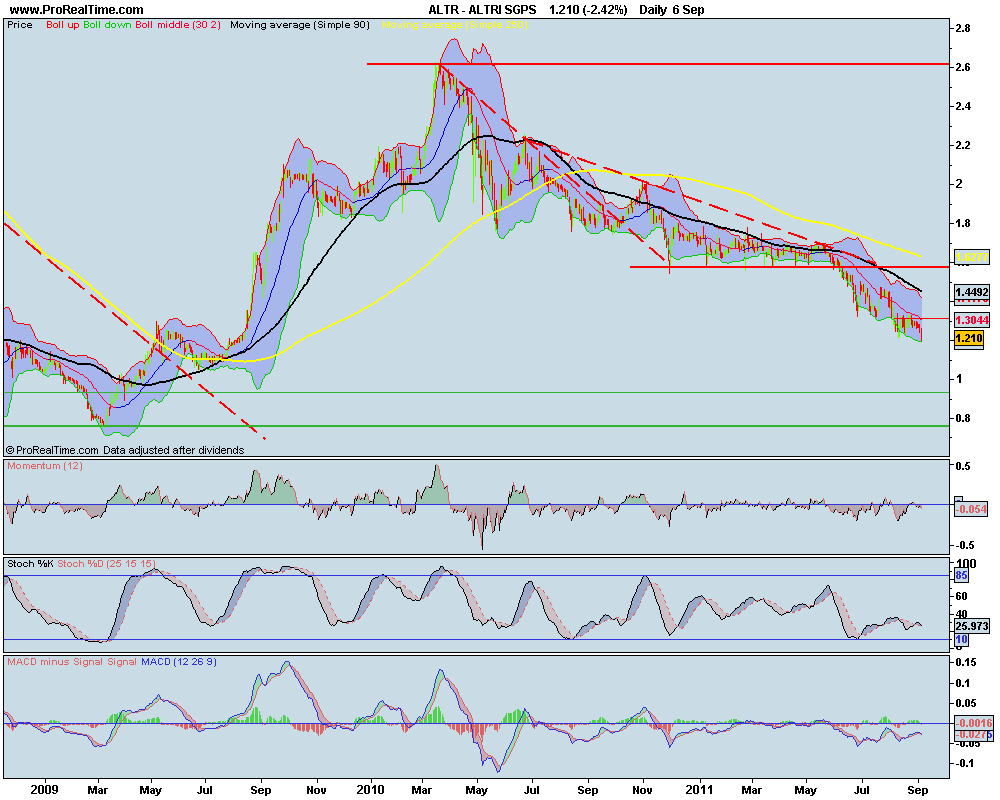Click the orange 1.210 last price tag
Viewport: 1000px width, 800px height.
point(969,338)
